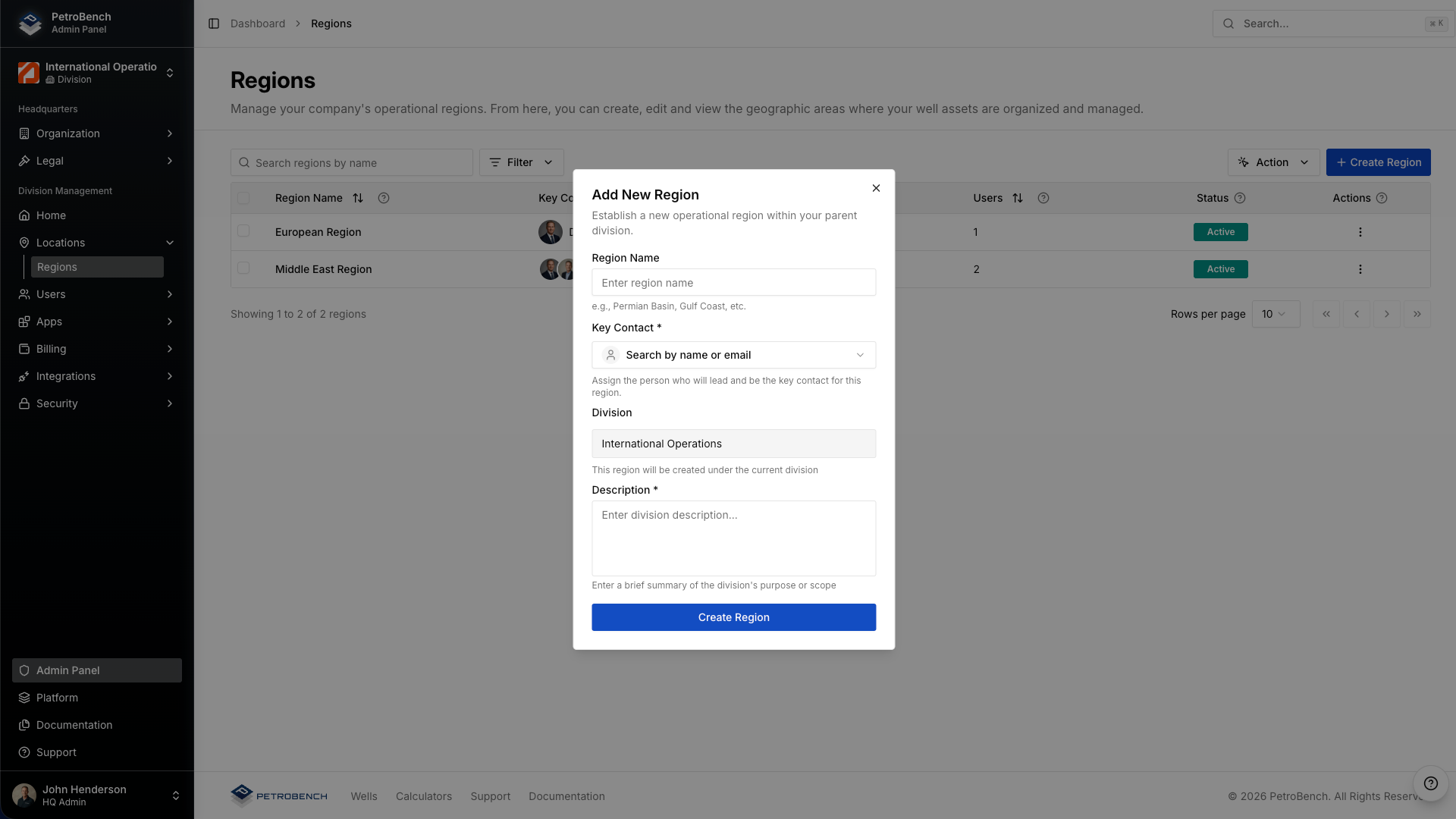Expand the Security menu
The image size is (1456, 819).
(97, 403)
